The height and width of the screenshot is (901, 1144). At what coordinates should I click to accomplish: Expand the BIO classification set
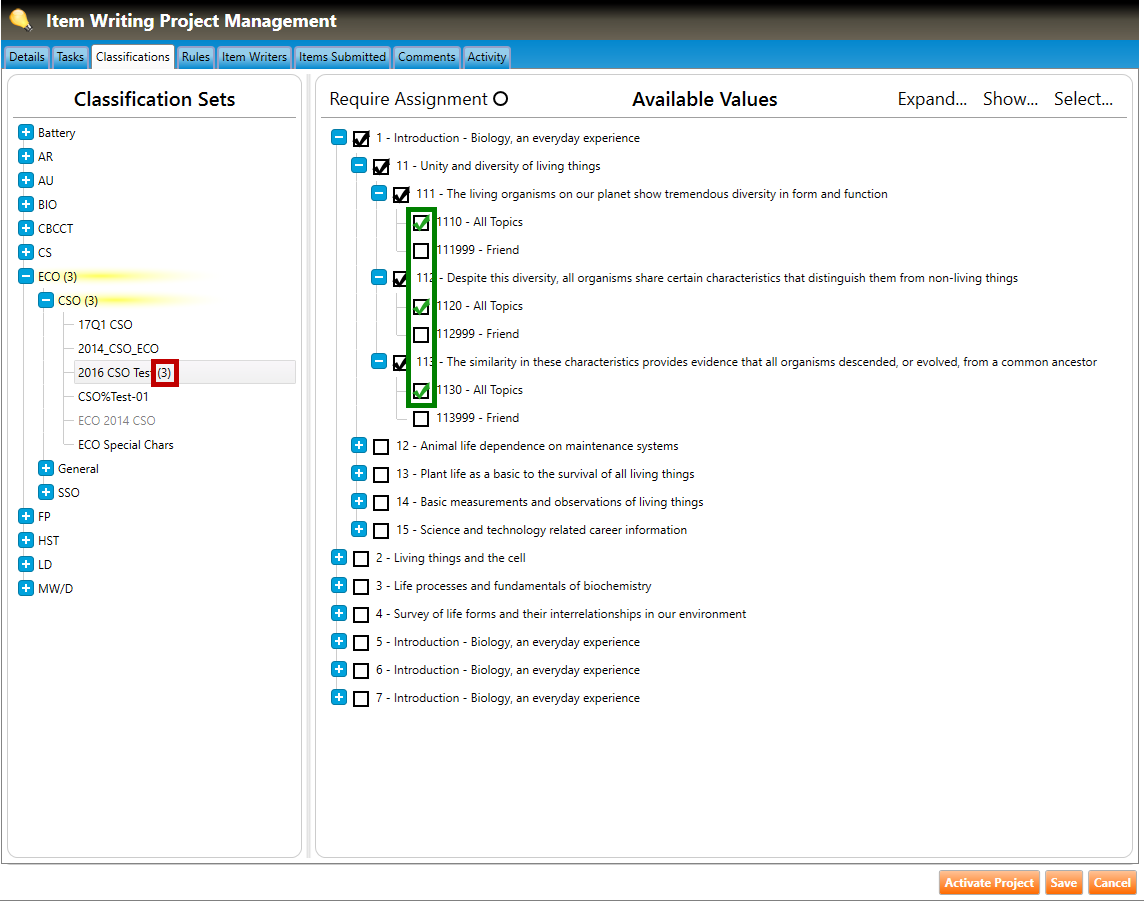point(26,205)
